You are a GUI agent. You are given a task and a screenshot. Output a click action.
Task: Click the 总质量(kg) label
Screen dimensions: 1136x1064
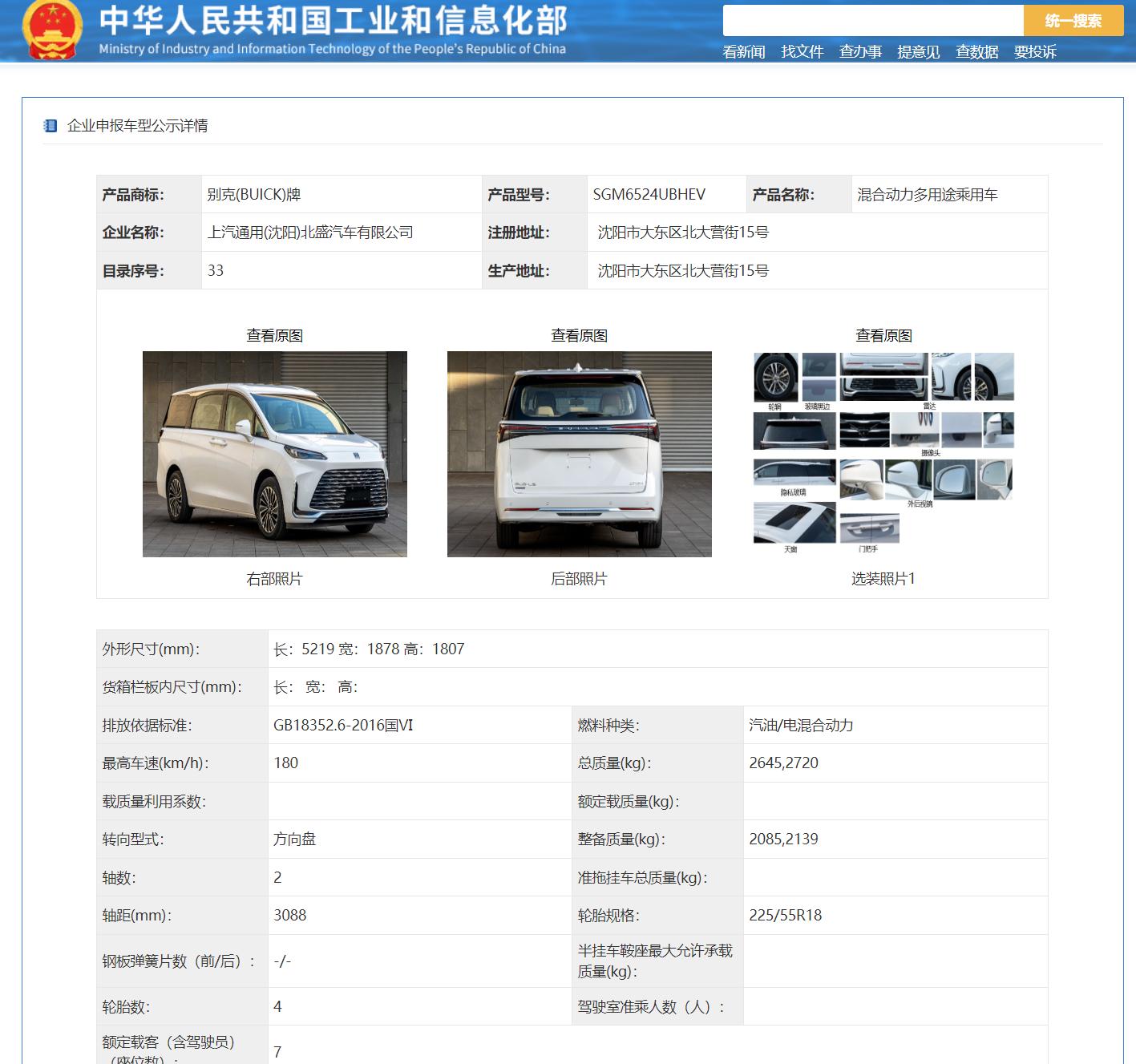(x=615, y=763)
